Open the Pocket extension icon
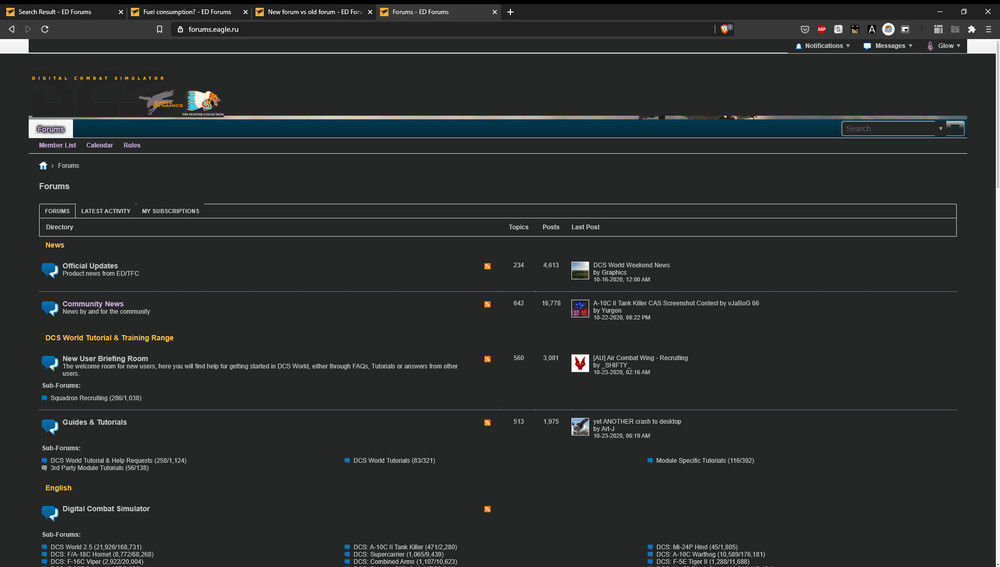The image size is (1000, 567). tap(805, 29)
